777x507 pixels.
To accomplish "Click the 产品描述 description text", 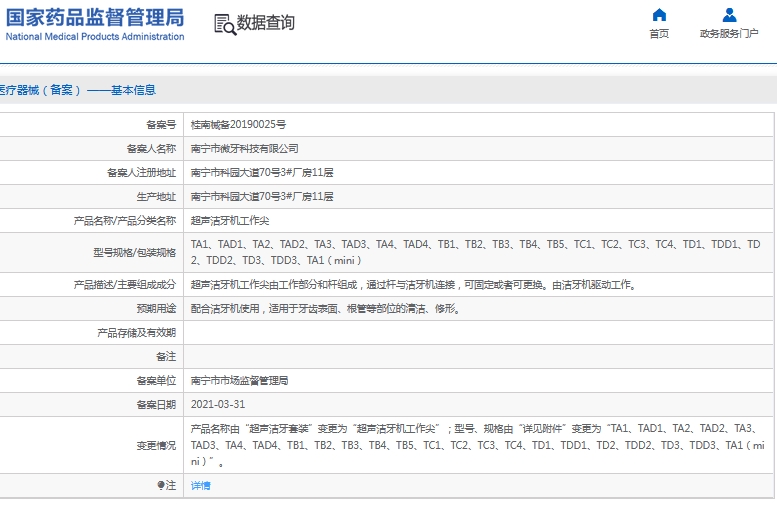I will click(414, 285).
